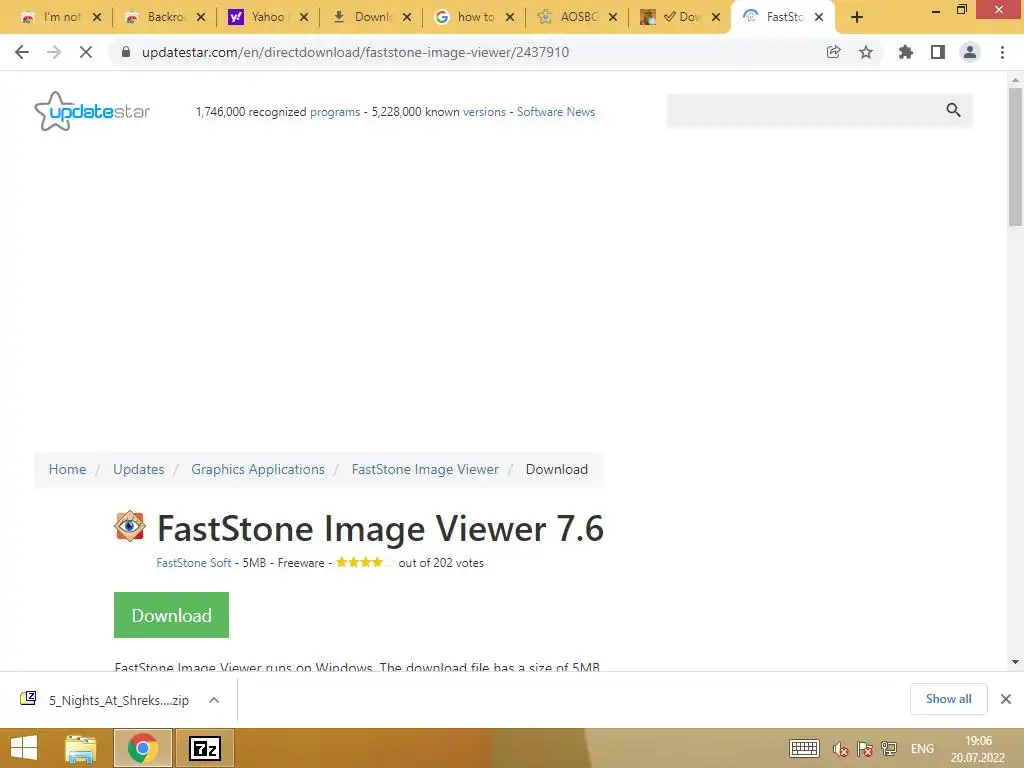Open FastStone Soft publisher link

point(193,562)
